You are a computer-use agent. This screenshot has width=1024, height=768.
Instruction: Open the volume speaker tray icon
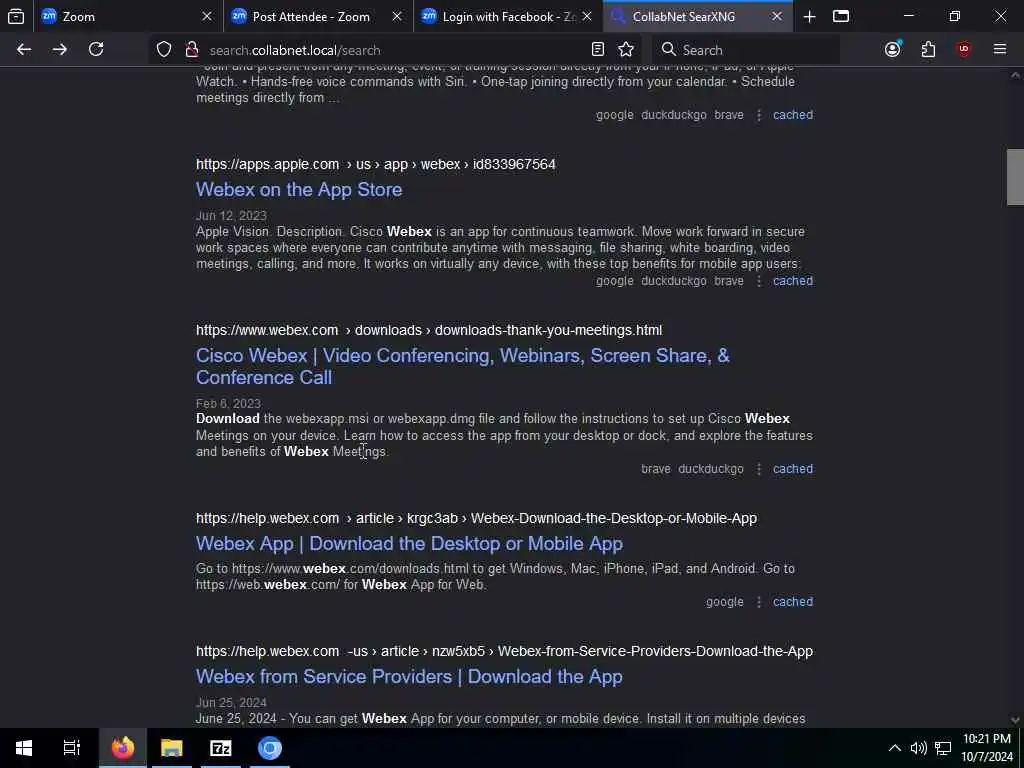tap(918, 748)
